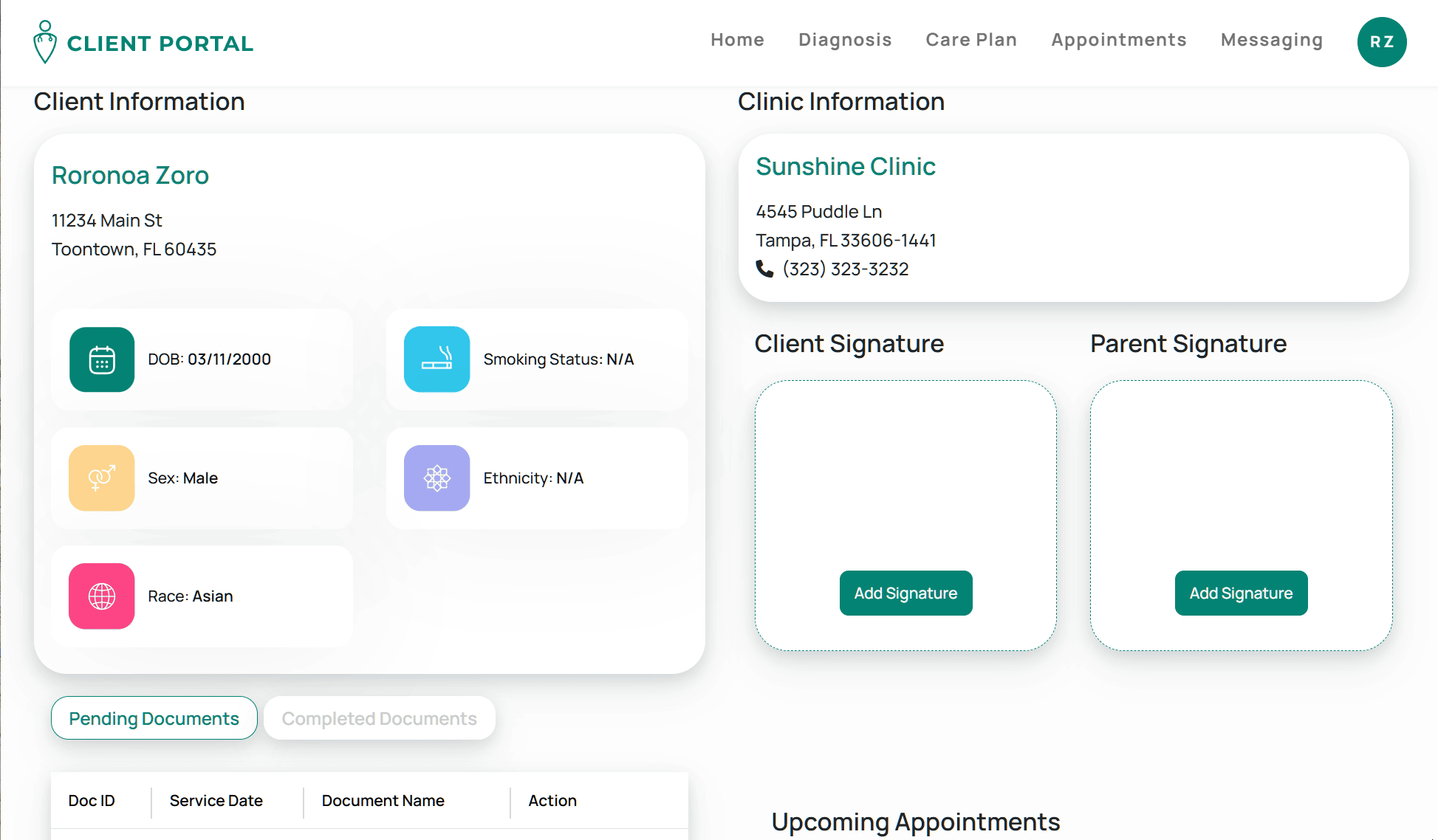Switch to the Pending Documents tab
The height and width of the screenshot is (840, 1438).
[154, 718]
